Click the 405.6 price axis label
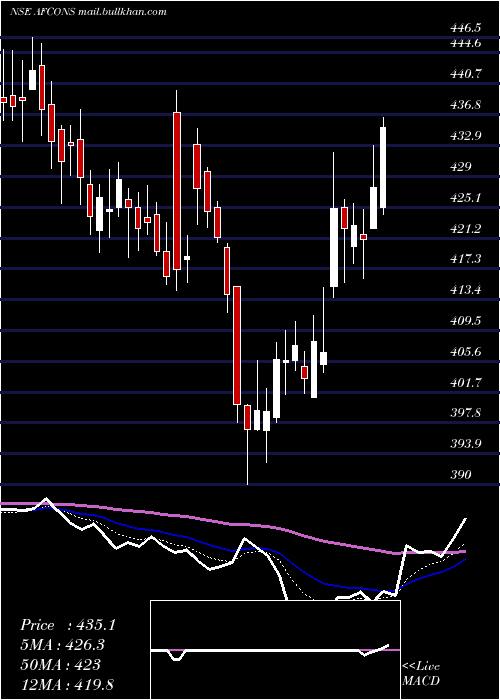500x700 pixels. [x=466, y=352]
